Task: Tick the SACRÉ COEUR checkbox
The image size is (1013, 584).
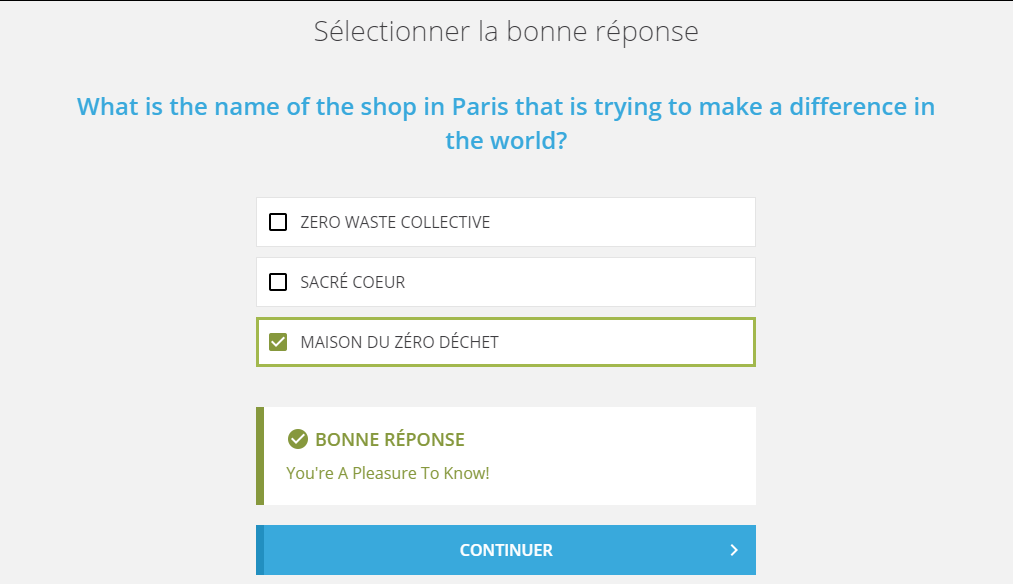Action: (x=278, y=282)
